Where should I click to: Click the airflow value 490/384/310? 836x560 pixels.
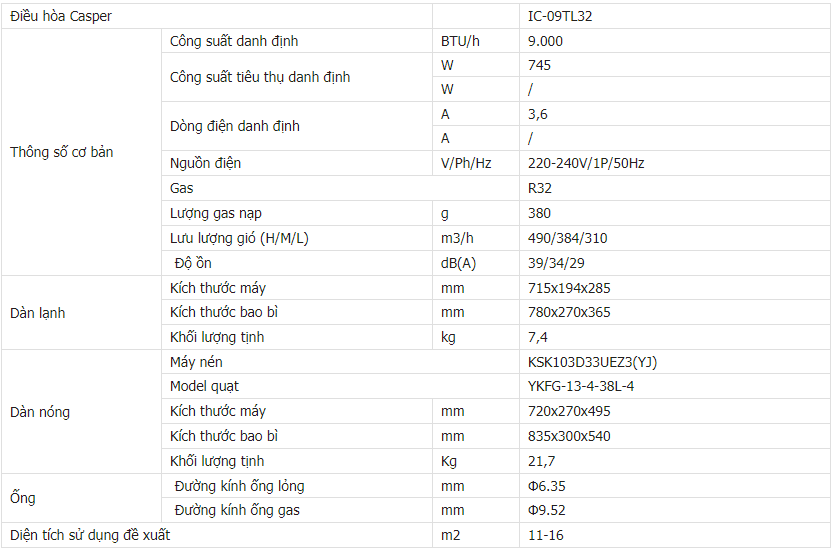click(x=567, y=238)
